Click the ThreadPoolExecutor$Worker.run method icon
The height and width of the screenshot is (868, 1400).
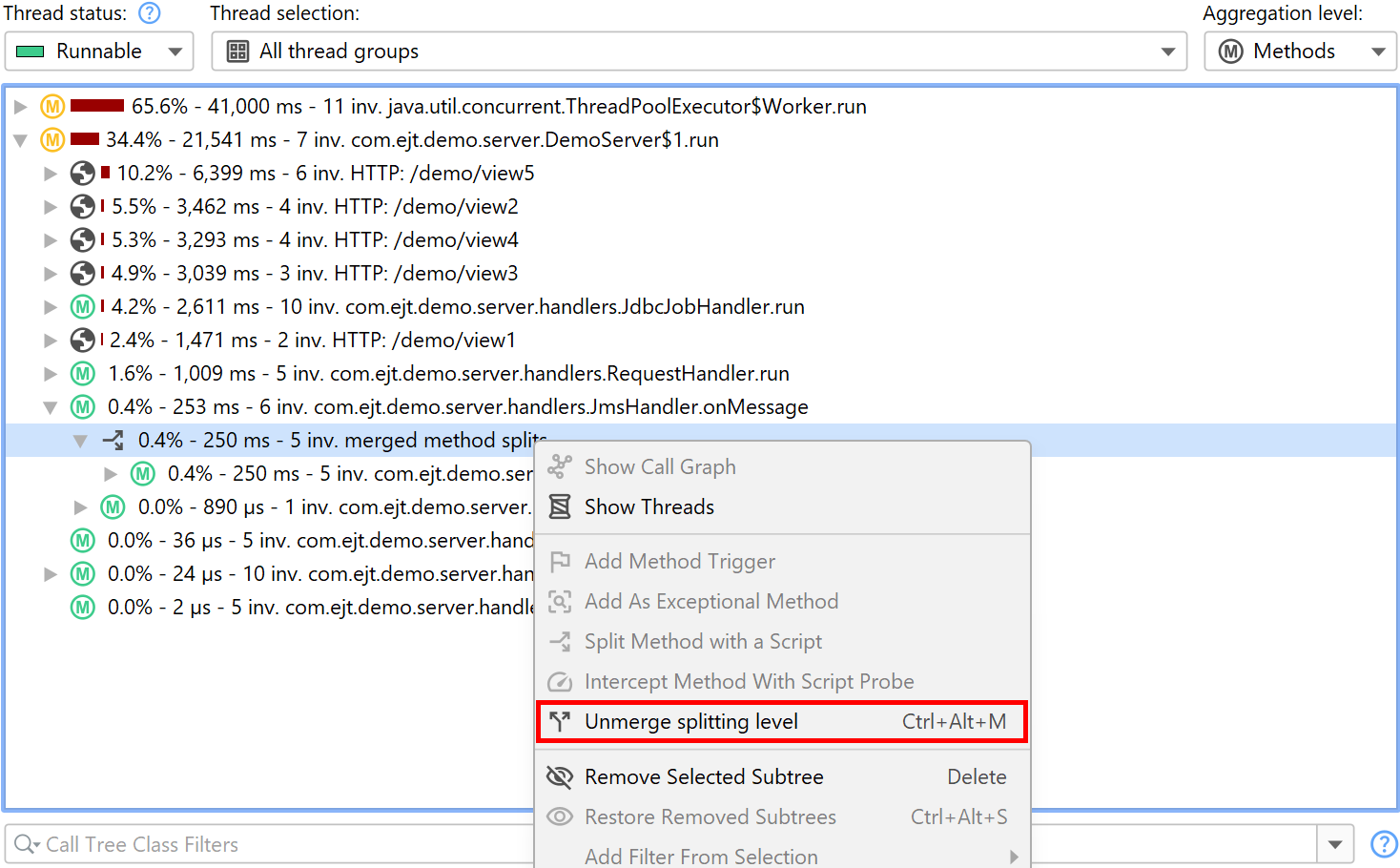[x=52, y=107]
